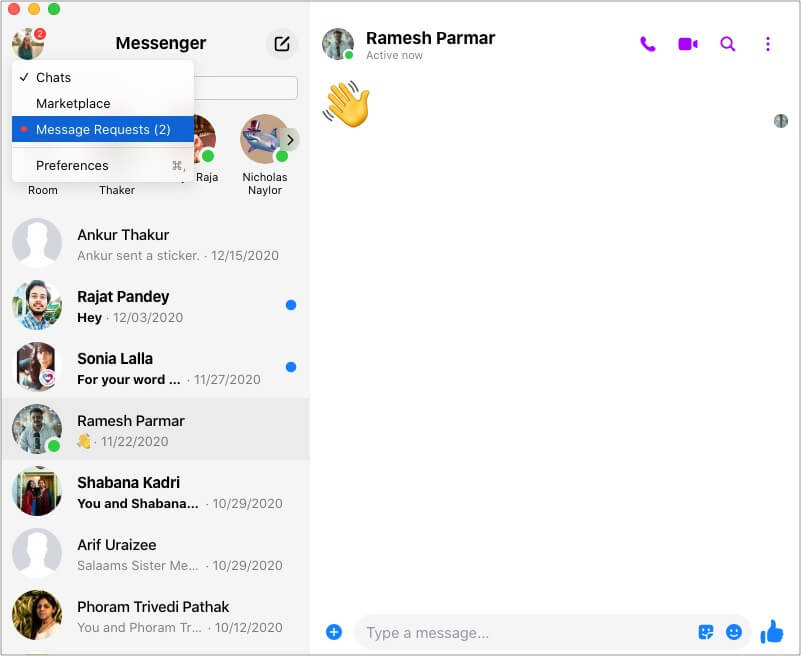Click Ankur Thakur's default avatar

pos(37,243)
